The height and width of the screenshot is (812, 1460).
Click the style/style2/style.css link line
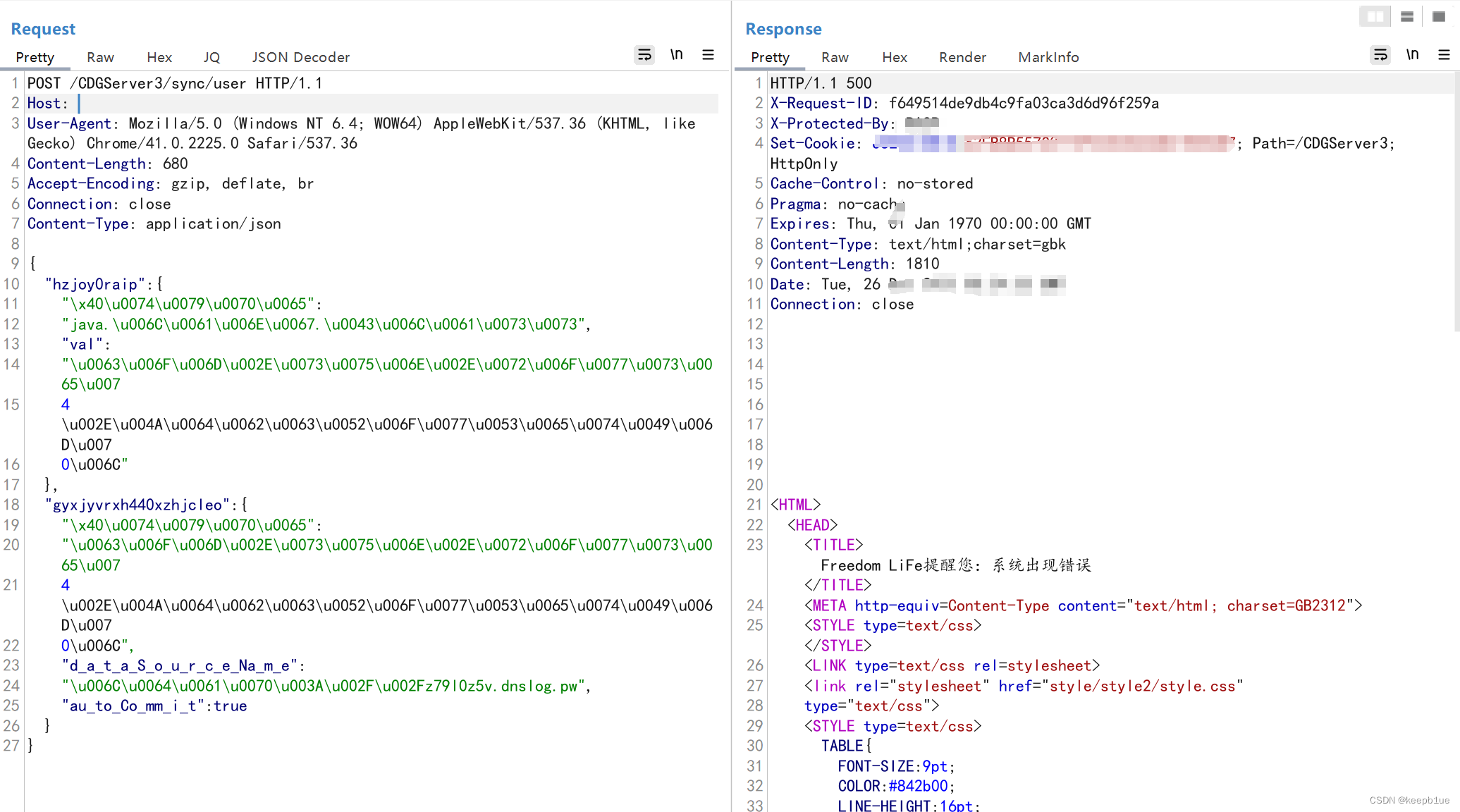(1024, 687)
